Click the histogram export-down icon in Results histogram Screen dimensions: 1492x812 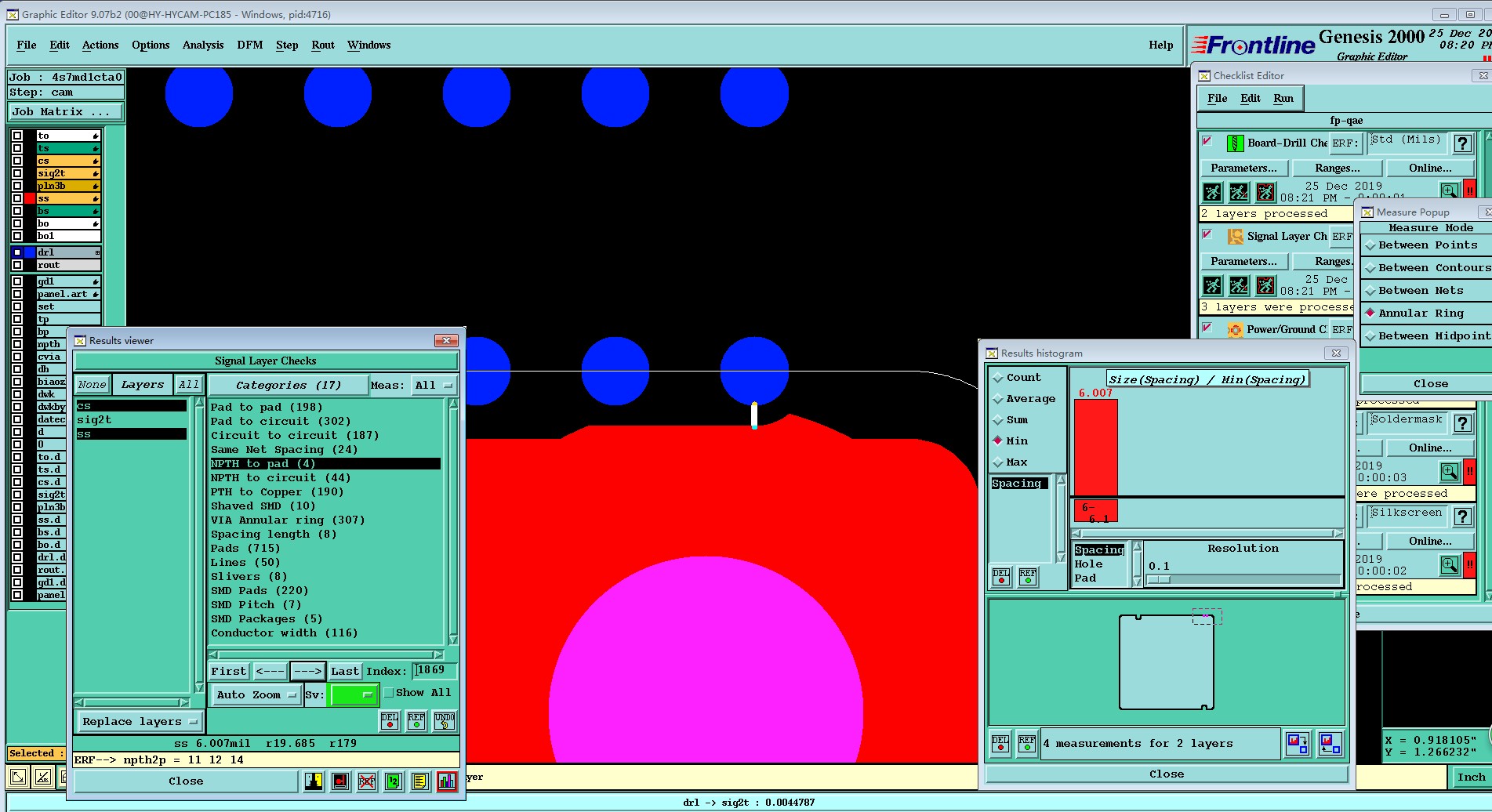coord(1297,743)
